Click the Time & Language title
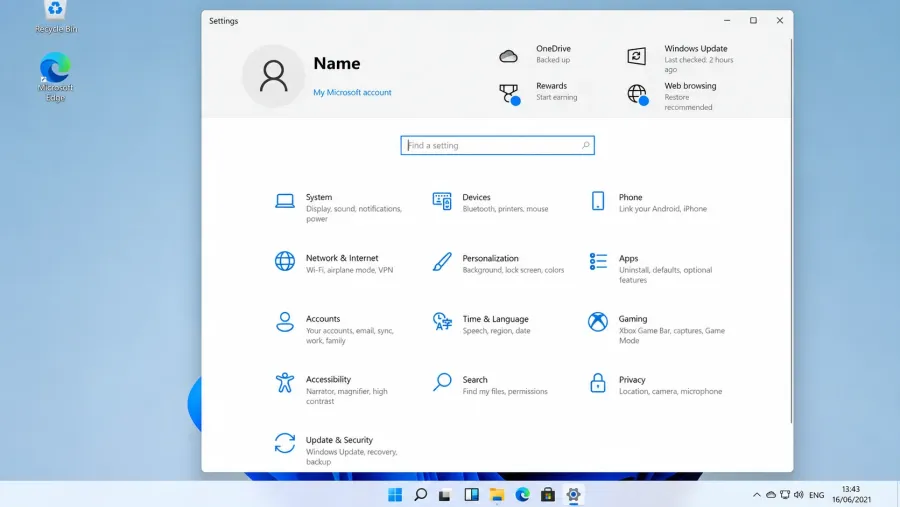The width and height of the screenshot is (900, 507). 495,319
